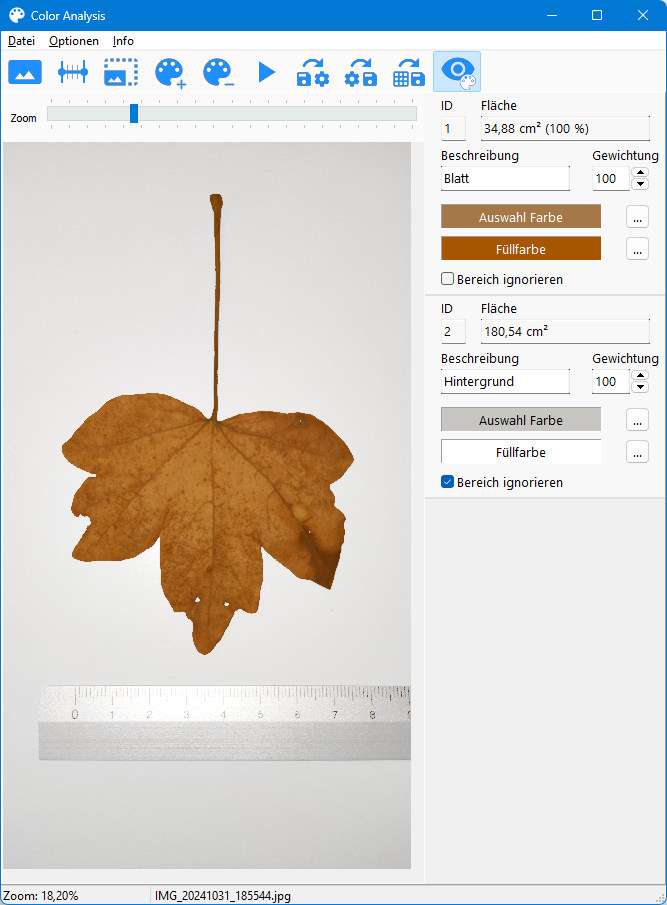This screenshot has width=667, height=905.
Task: Open the Datei menu
Action: (x=21, y=41)
